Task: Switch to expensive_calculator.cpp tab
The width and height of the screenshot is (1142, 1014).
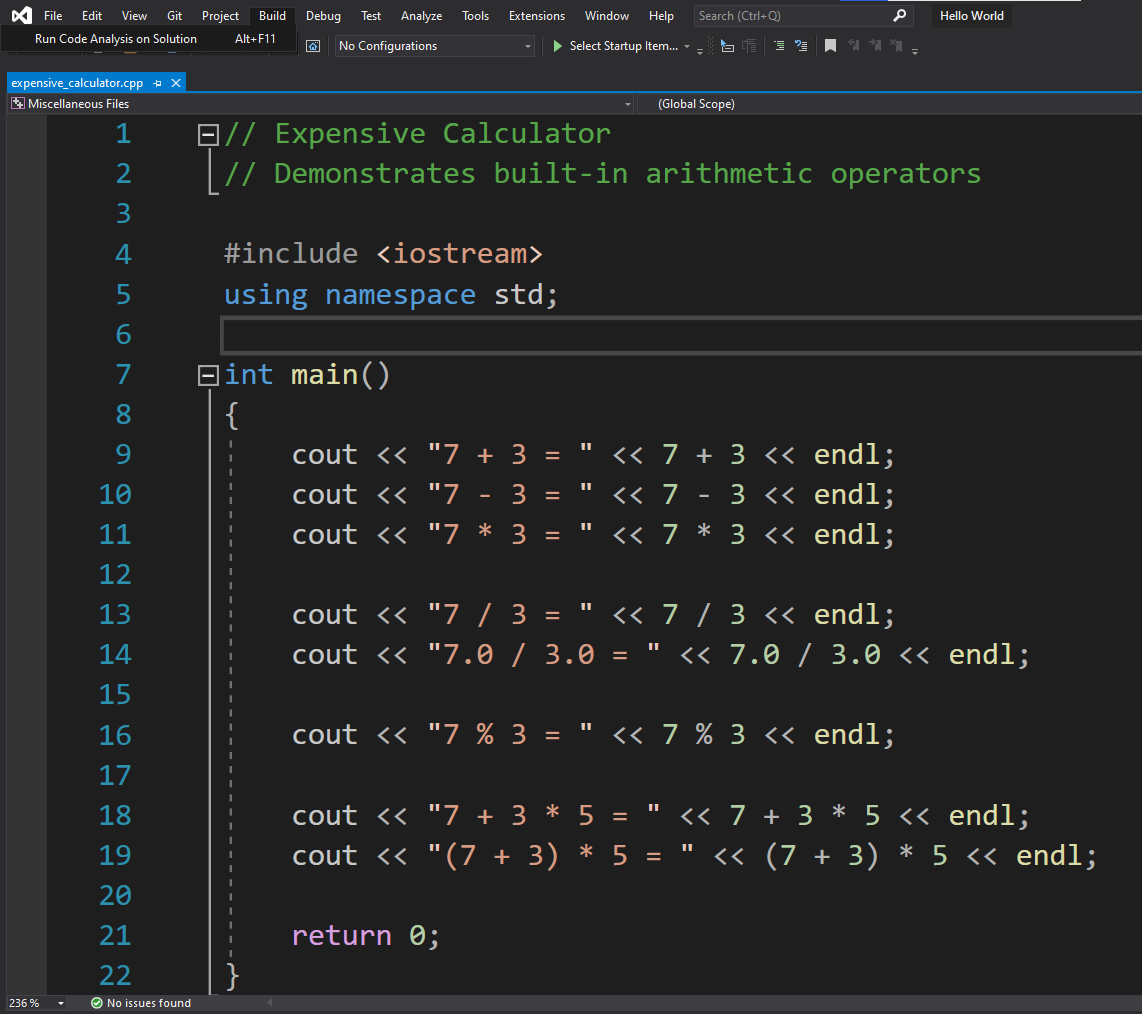Action: click(77, 83)
